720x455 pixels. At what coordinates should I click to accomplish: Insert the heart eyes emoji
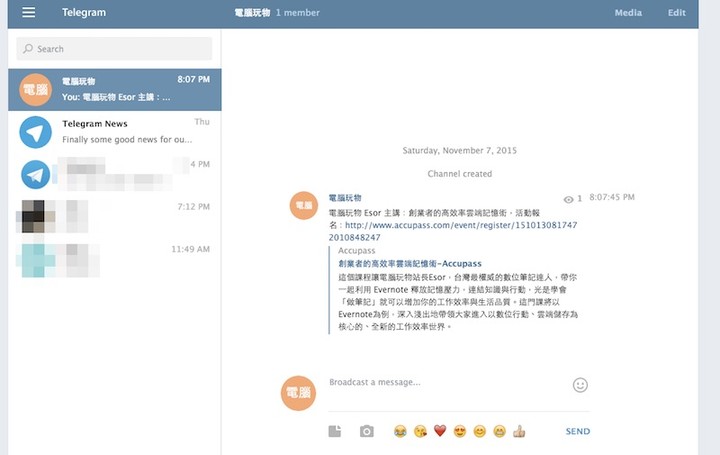460,431
